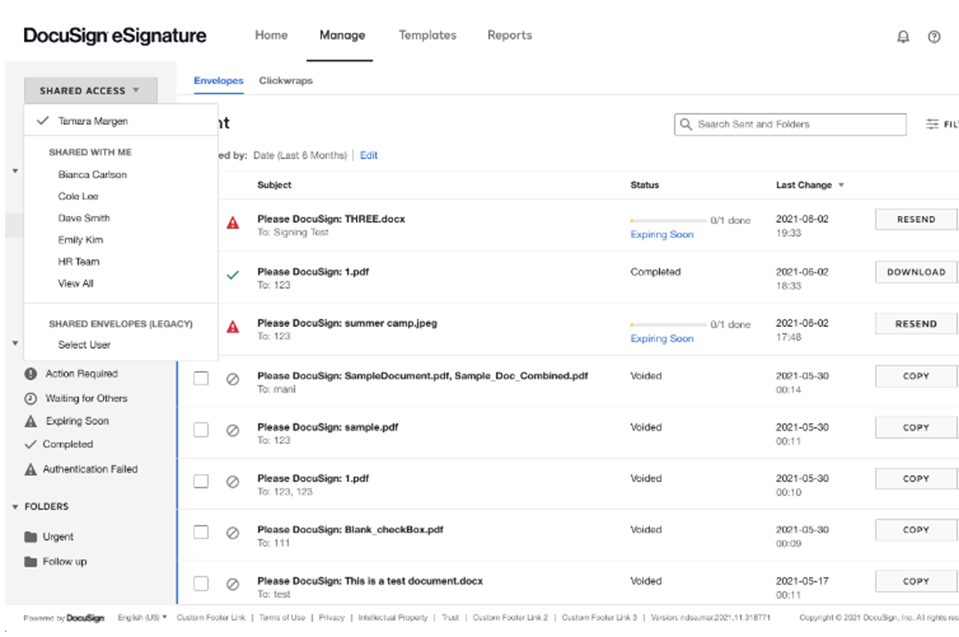Click the Action Required exclamation icon
Viewport: 959px width, 637px height.
pyautogui.click(x=31, y=374)
